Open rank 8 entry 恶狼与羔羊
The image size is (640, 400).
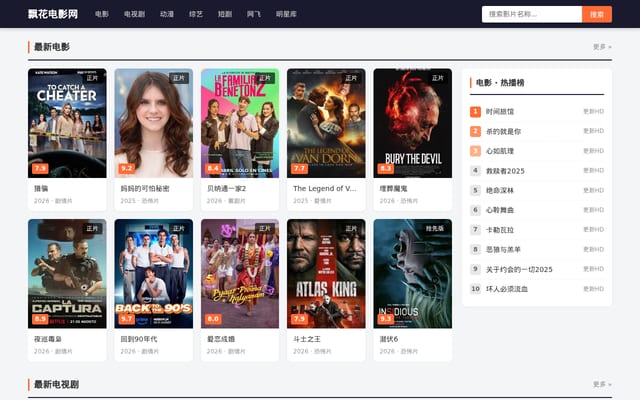(537, 249)
